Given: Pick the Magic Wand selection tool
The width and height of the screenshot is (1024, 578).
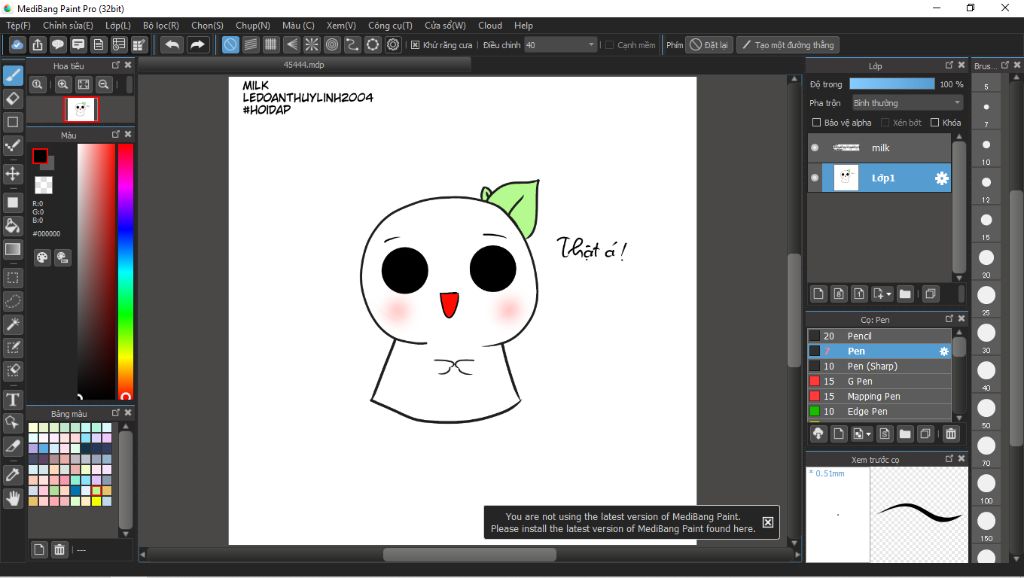Looking at the screenshot, I should (13, 324).
